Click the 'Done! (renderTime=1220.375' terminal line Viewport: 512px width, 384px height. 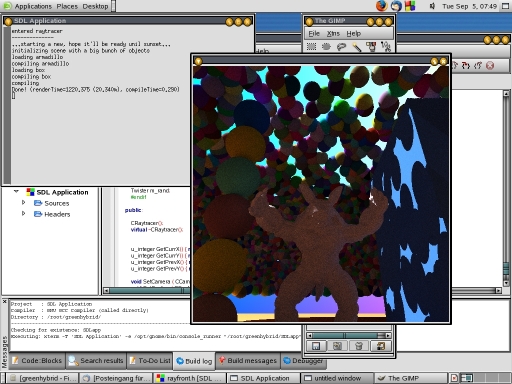96,89
